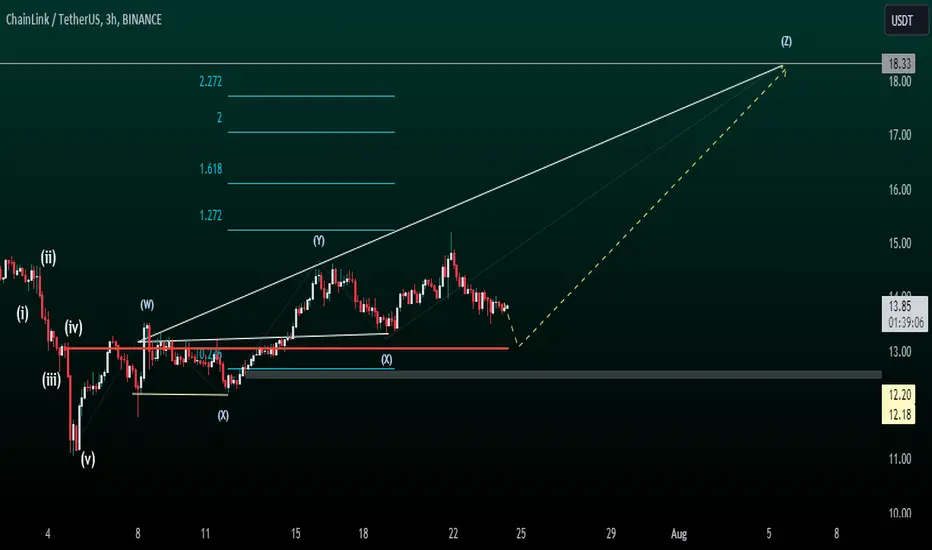The width and height of the screenshot is (932, 550).
Task: Click the 29 date axis label
Action: 611,534
